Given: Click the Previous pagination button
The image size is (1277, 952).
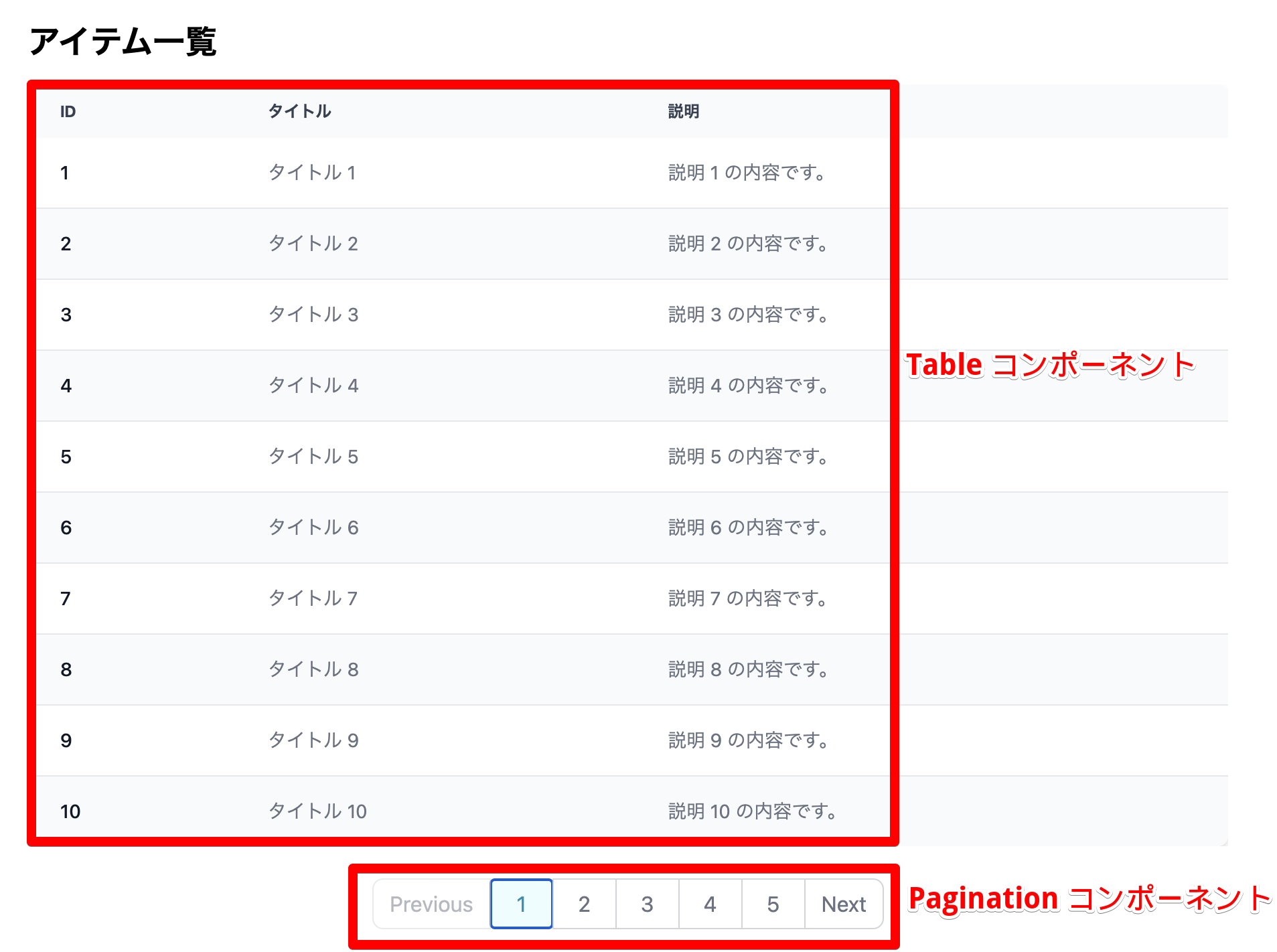Looking at the screenshot, I should (431, 904).
